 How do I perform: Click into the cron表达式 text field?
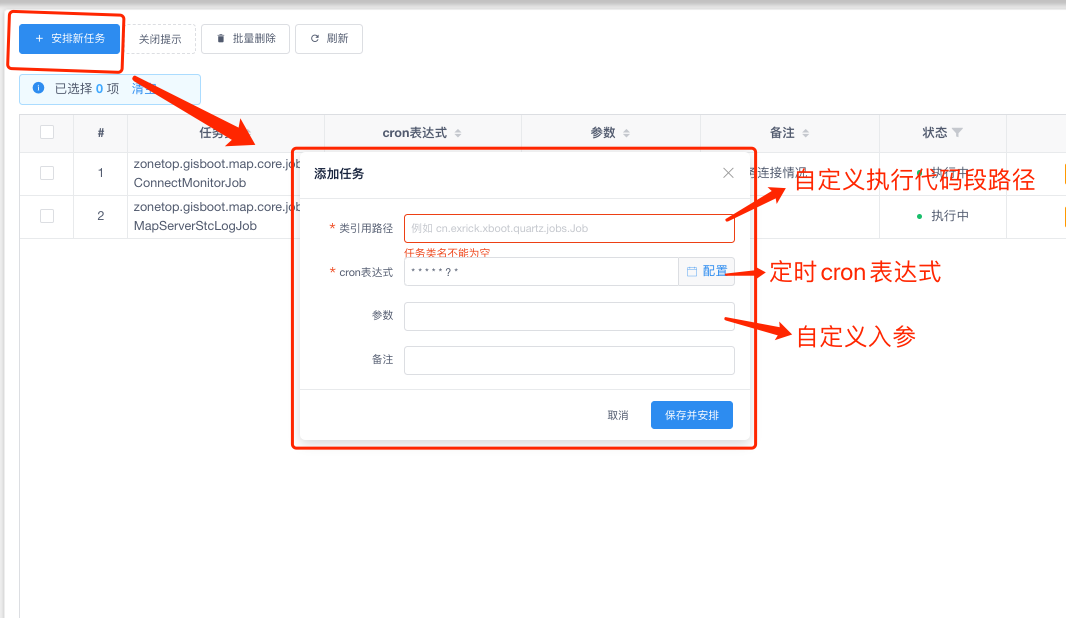click(x=540, y=271)
